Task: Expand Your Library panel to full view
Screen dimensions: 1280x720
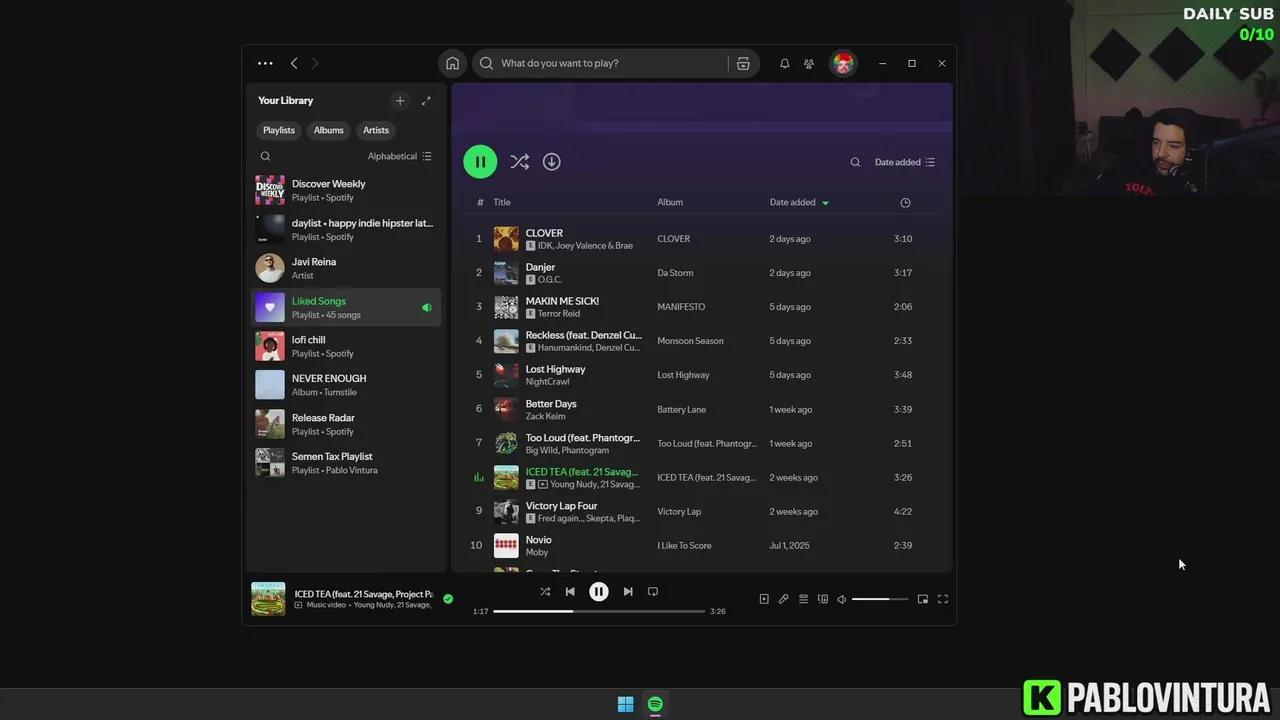Action: (426, 100)
